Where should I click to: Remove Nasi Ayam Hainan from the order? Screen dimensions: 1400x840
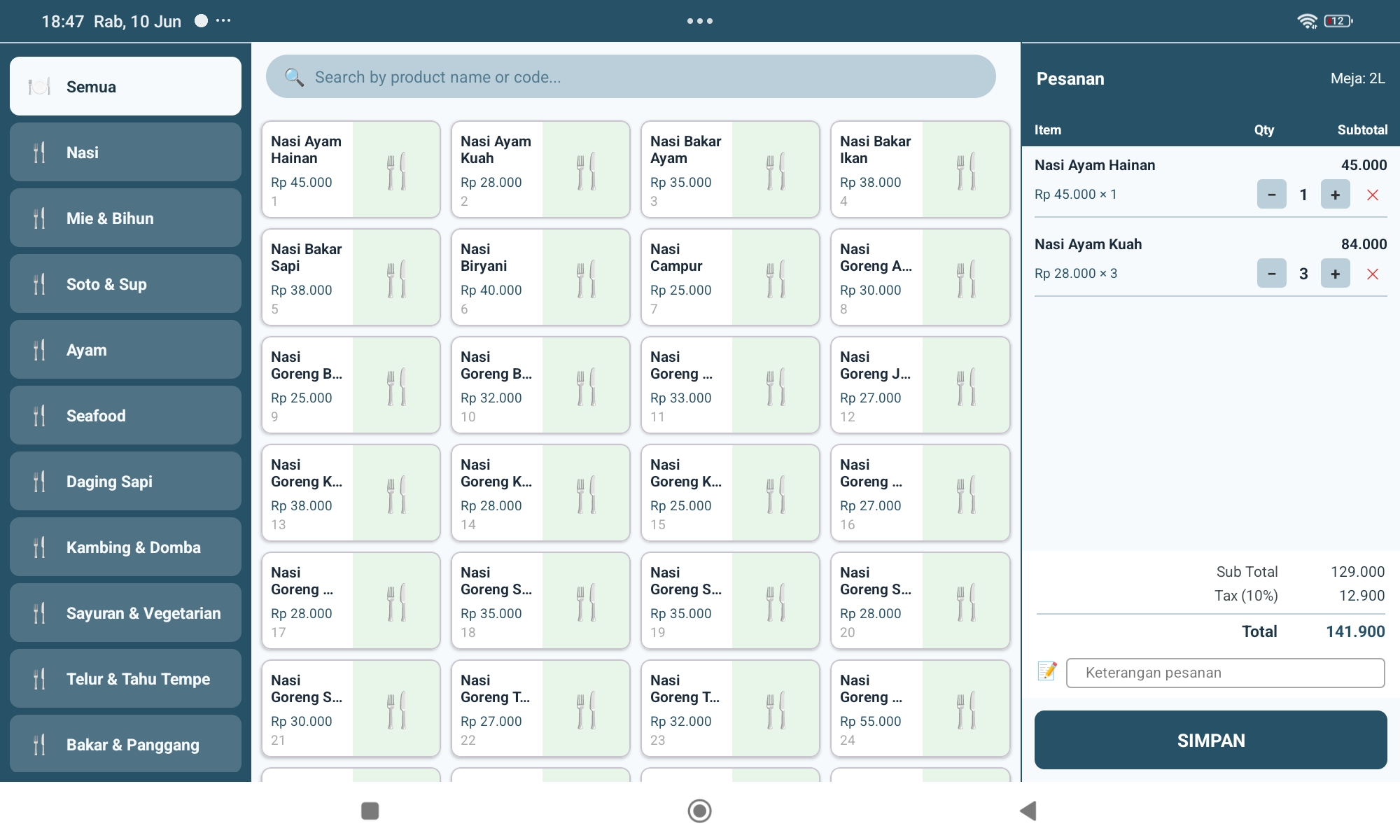pyautogui.click(x=1373, y=195)
